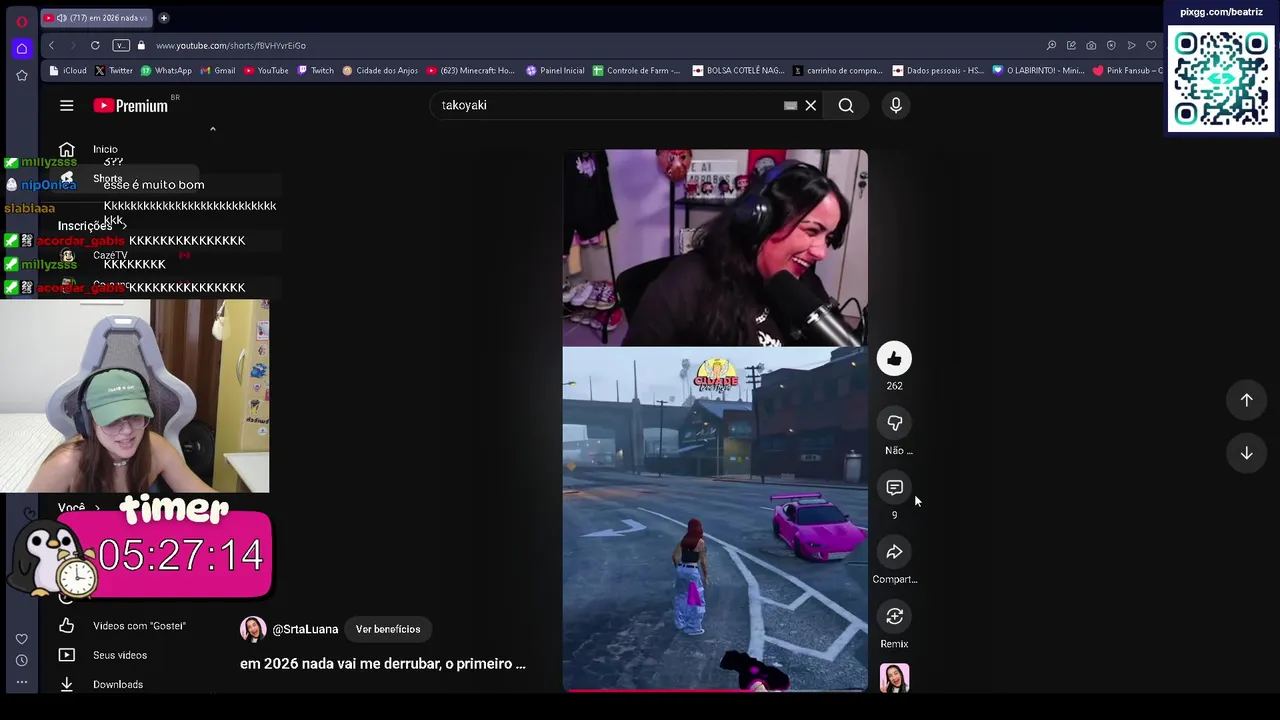Open the WhatsApp bookmark
The image size is (1280, 720).
point(166,71)
